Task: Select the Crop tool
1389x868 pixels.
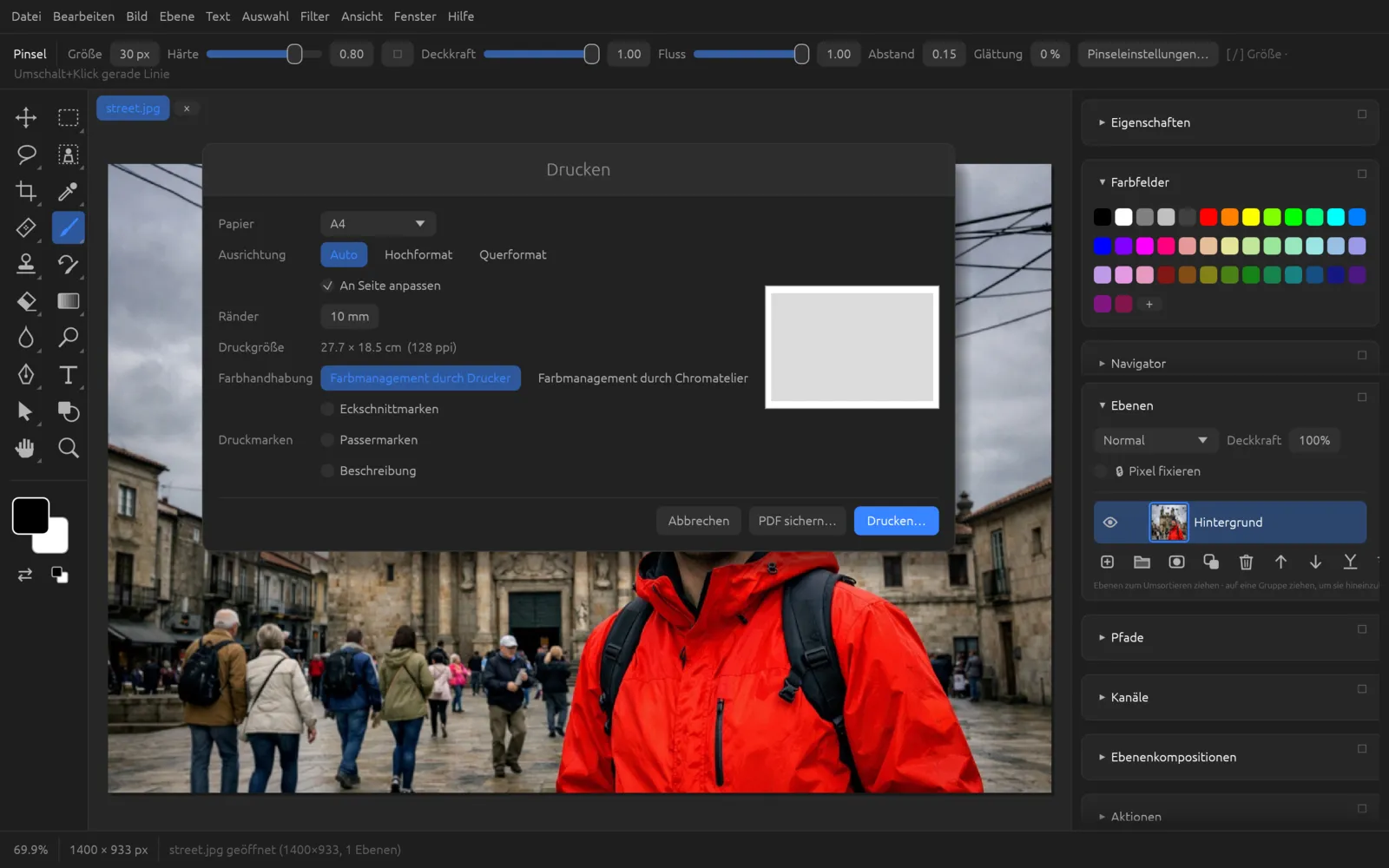Action: 26,191
